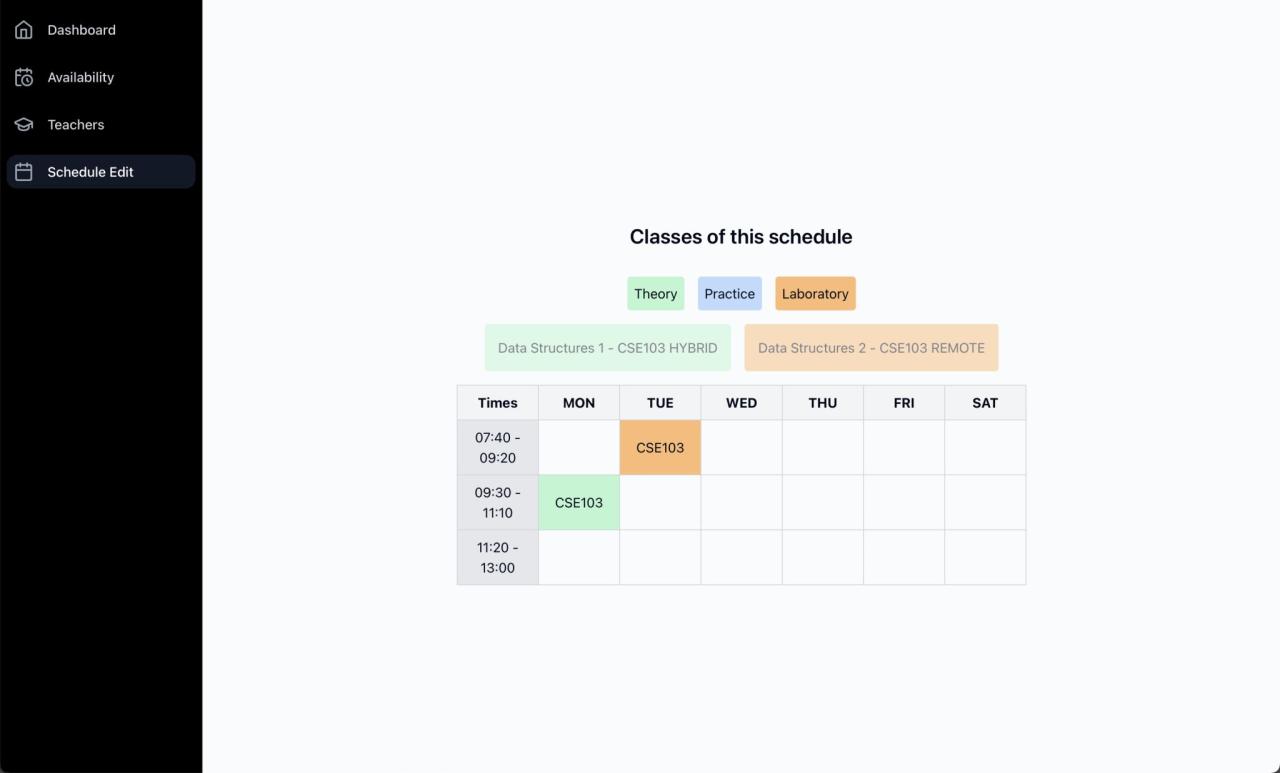Click the blue Practice legend swatch

[730, 294]
